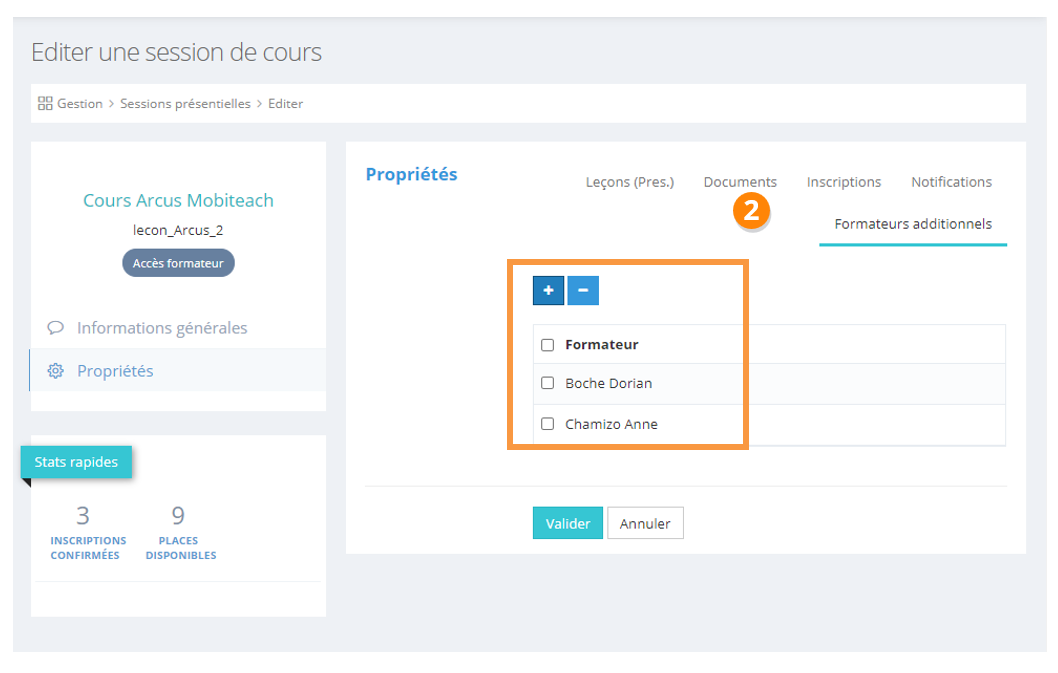1058x673 pixels.
Task: Check the box for Chamizo Anne
Action: pyautogui.click(x=547, y=424)
